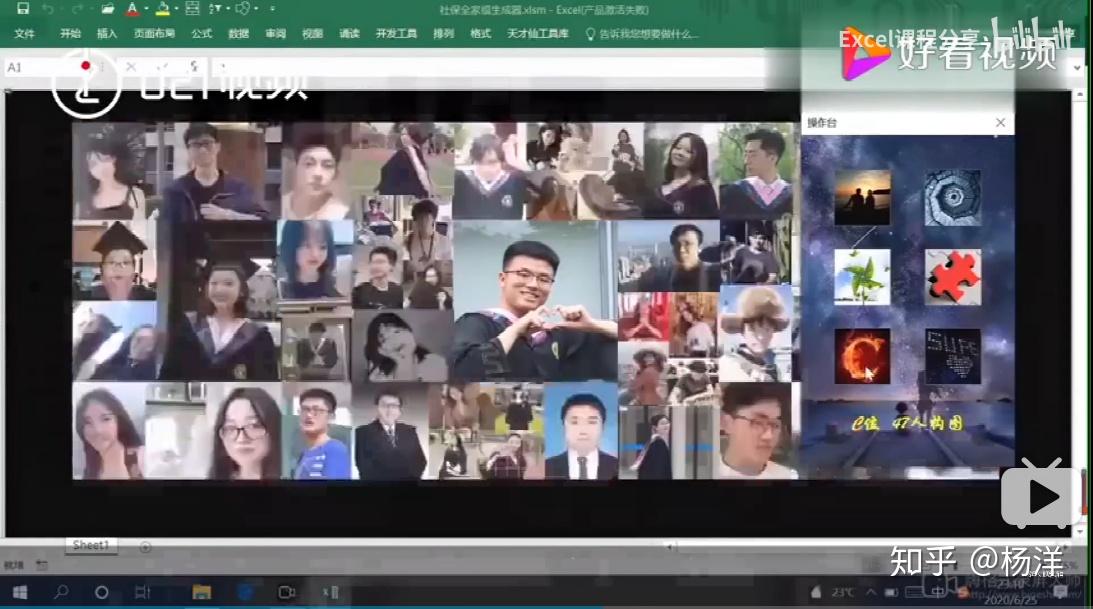Undo the last action
Image resolution: width=1093 pixels, height=609 pixels.
point(47,8)
